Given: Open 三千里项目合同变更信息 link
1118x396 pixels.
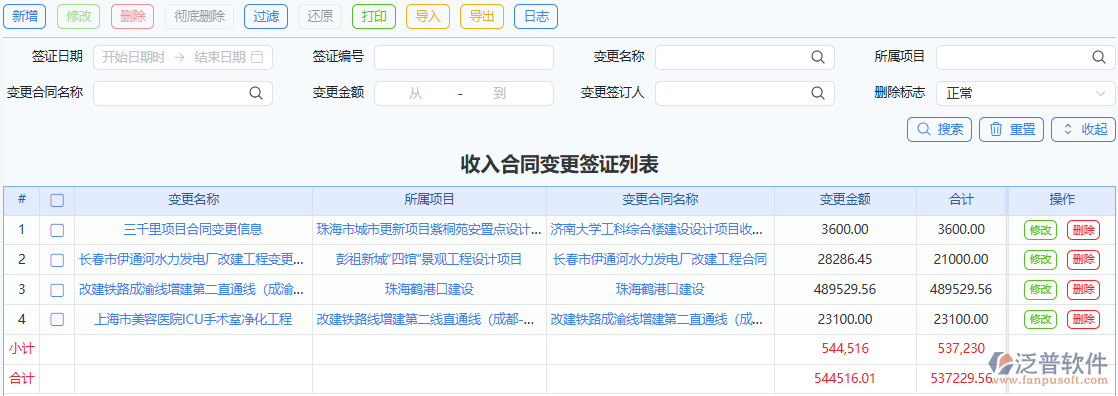Looking at the screenshot, I should tap(193, 230).
